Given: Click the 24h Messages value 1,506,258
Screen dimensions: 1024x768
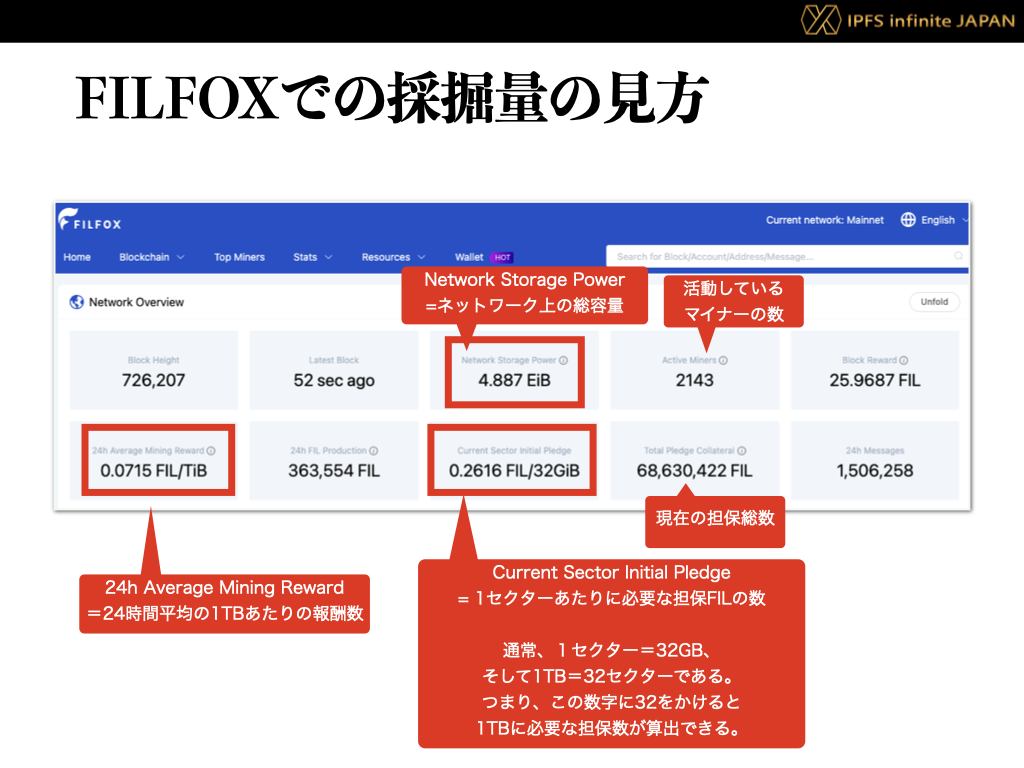Looking at the screenshot, I should point(874,471).
